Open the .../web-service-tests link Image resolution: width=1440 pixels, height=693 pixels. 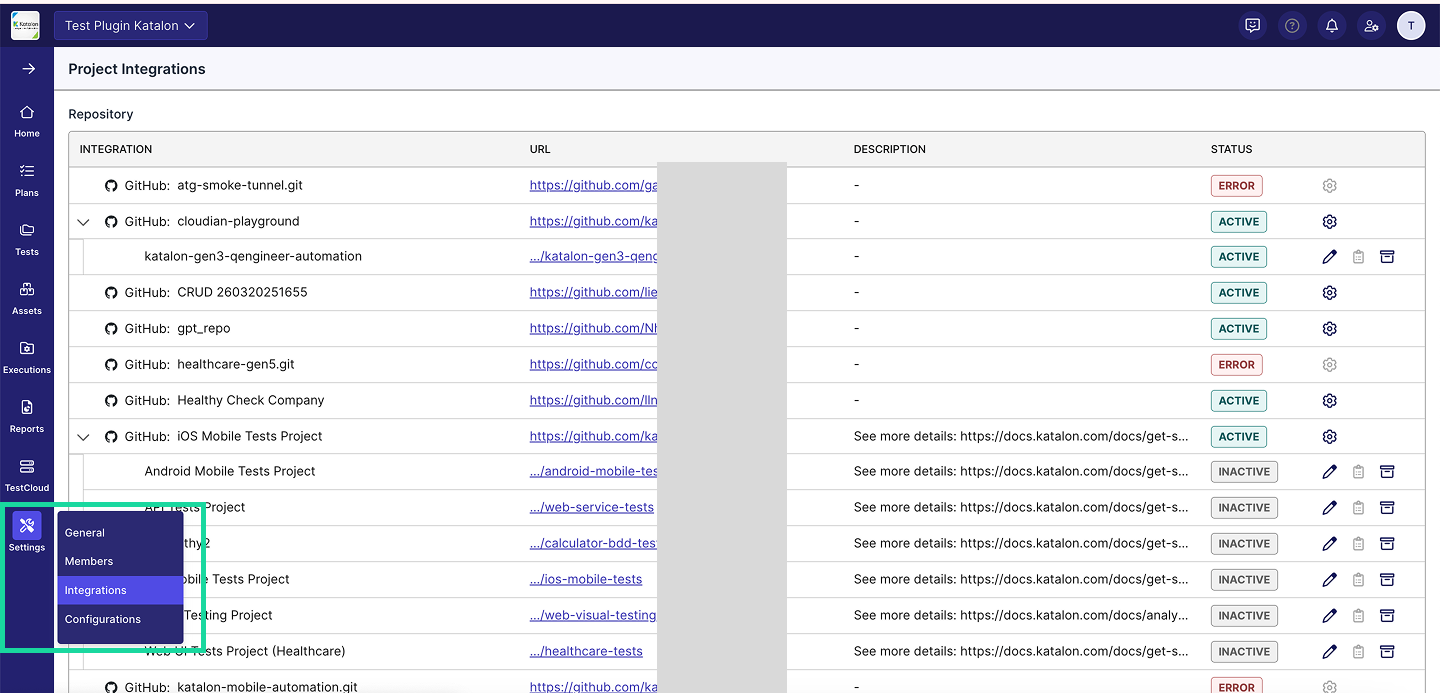click(592, 508)
